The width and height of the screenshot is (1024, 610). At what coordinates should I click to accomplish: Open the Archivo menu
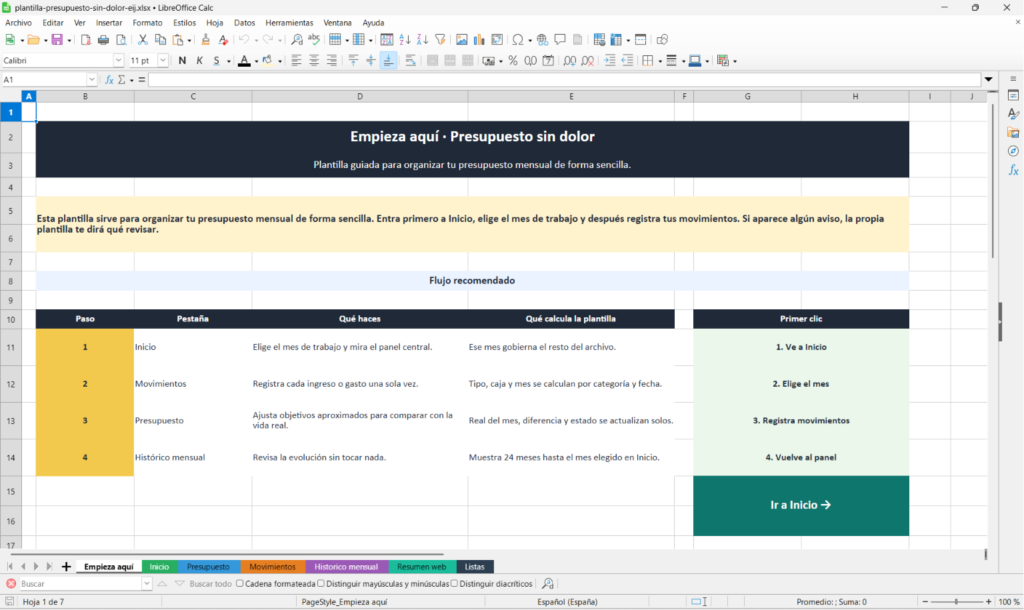point(18,23)
